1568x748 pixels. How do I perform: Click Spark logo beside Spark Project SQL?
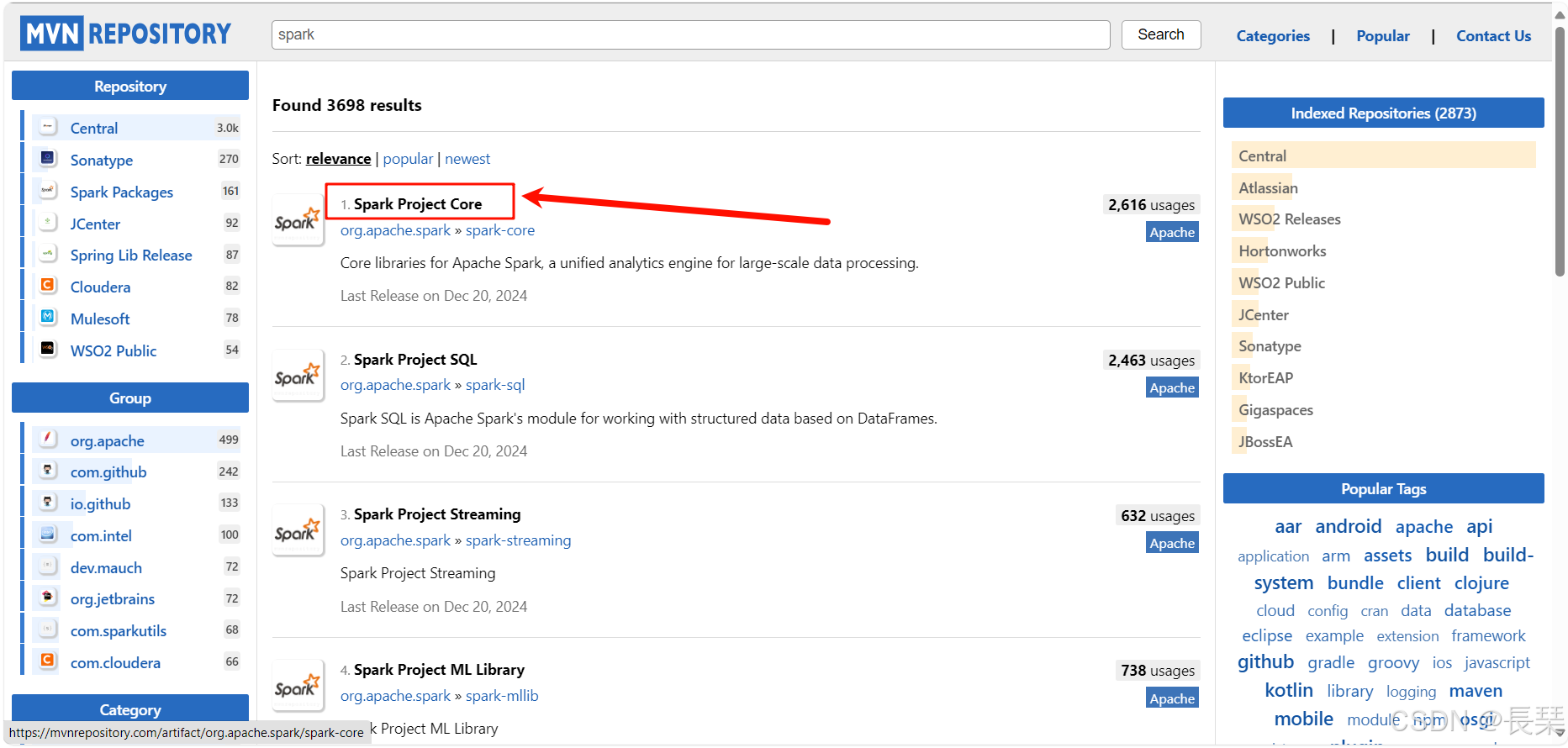click(298, 376)
